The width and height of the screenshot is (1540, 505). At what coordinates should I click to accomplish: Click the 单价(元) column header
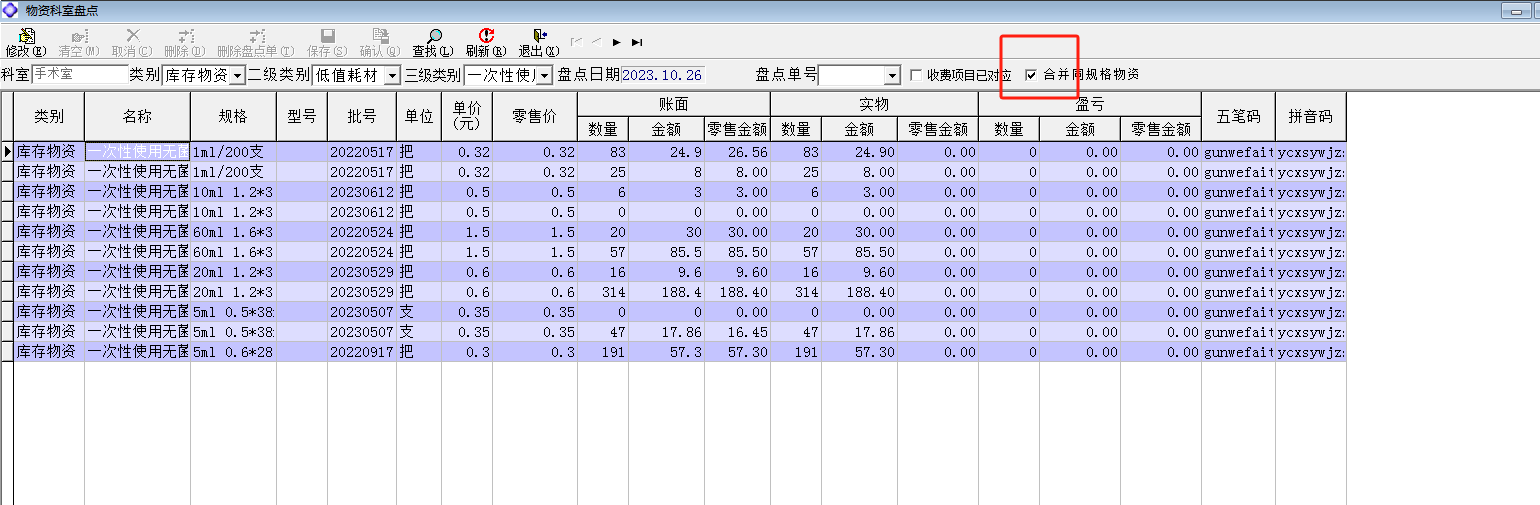467,116
